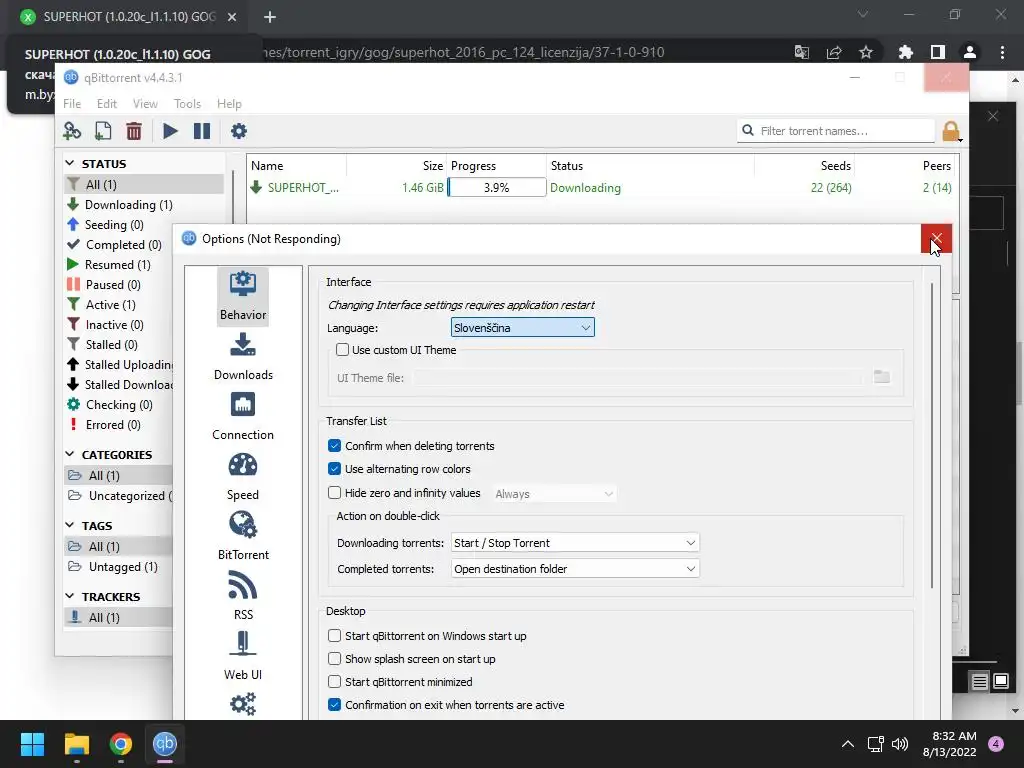Click the lock icon beside the filter field
Viewport: 1024px width, 768px height.
tap(951, 131)
